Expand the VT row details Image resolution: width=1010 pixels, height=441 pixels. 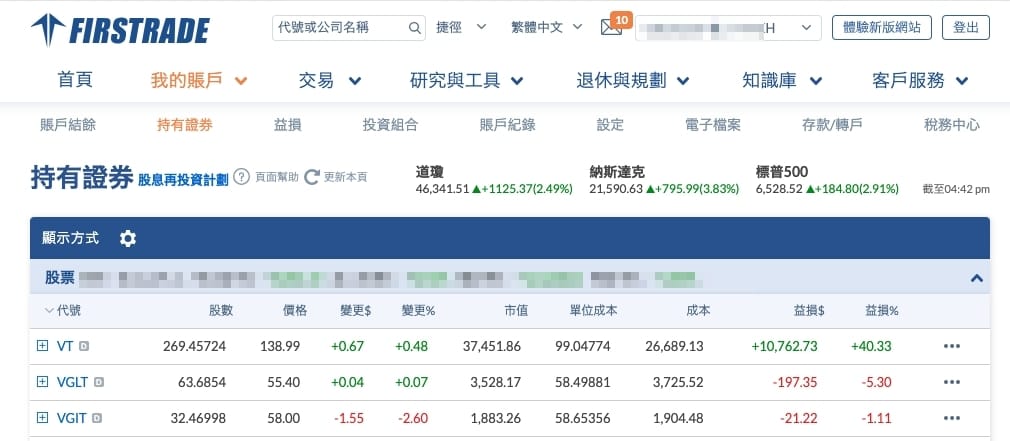42,346
